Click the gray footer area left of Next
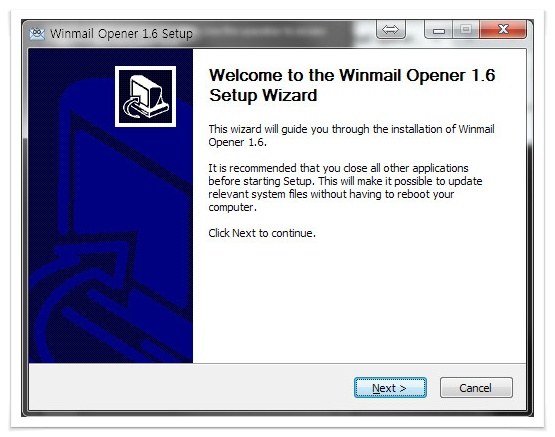This screenshot has width=555, height=437. (191, 387)
